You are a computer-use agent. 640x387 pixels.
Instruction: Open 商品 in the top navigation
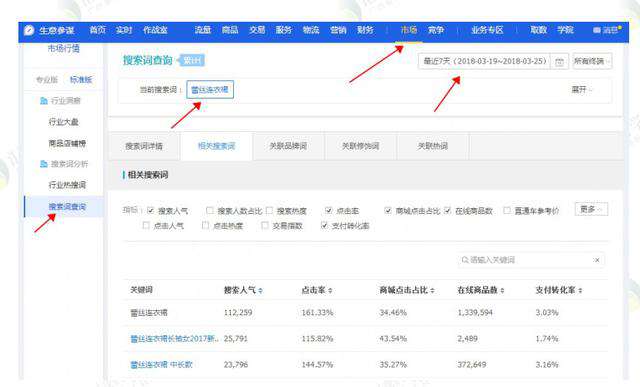click(230, 30)
